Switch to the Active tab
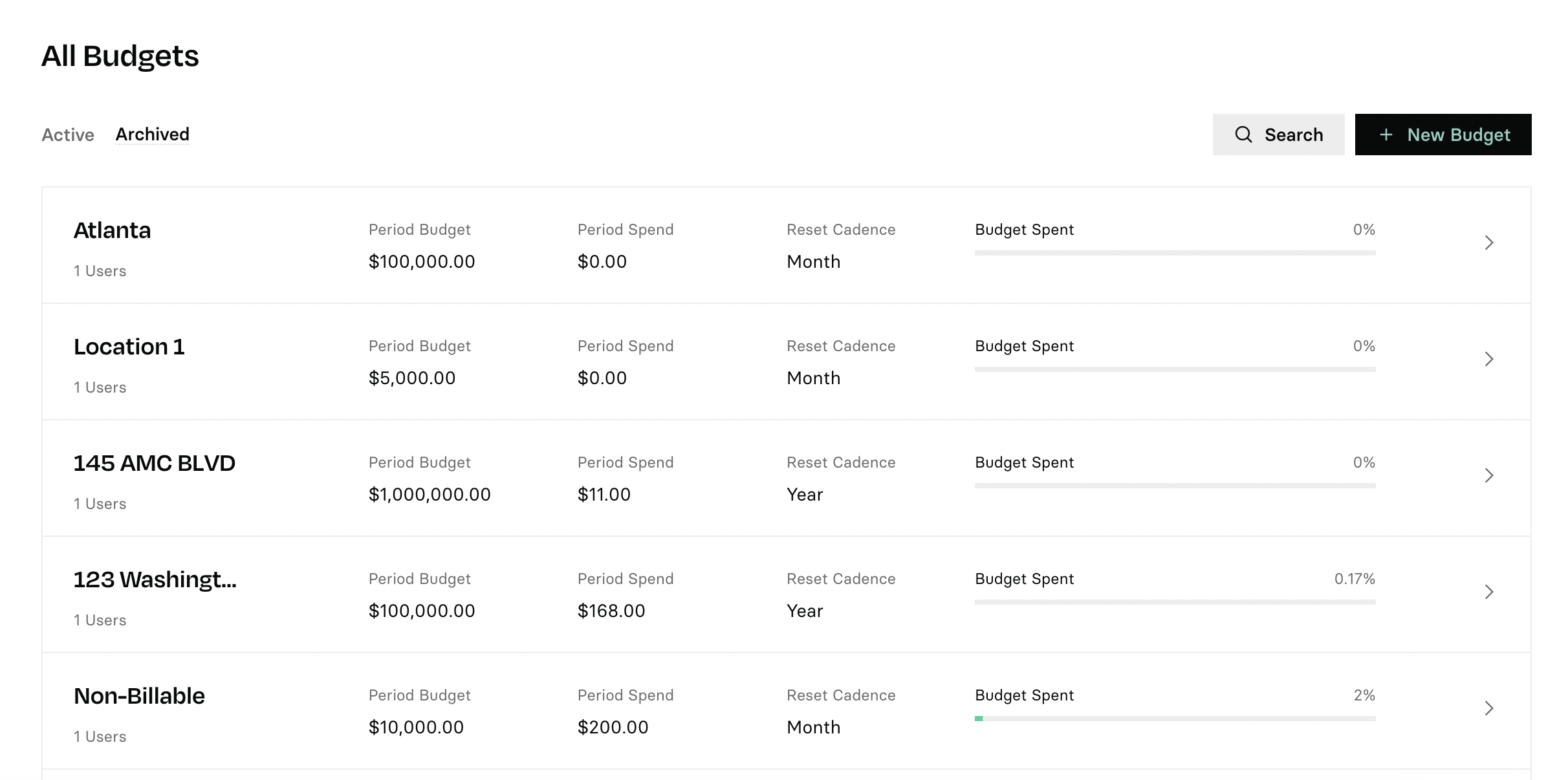Viewport: 1568px width, 780px height. coord(68,135)
